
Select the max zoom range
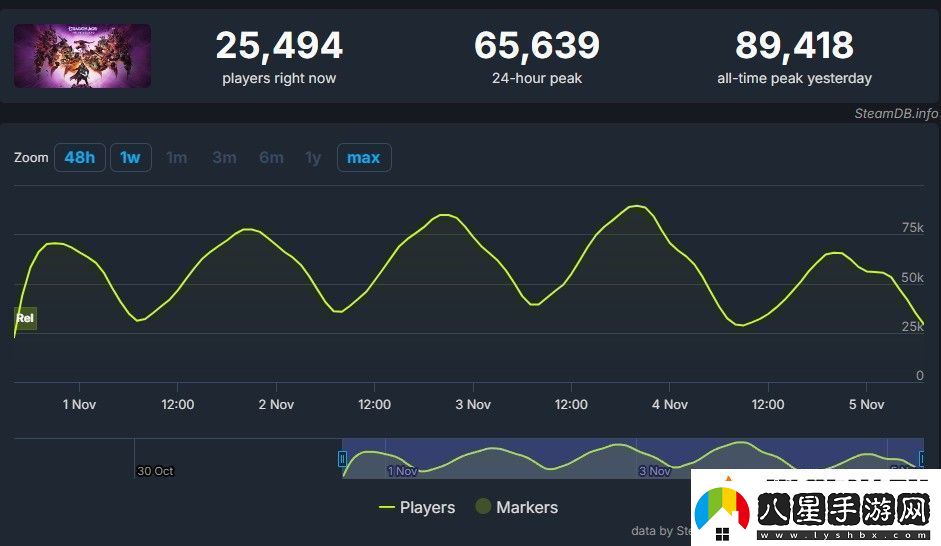pos(363,158)
